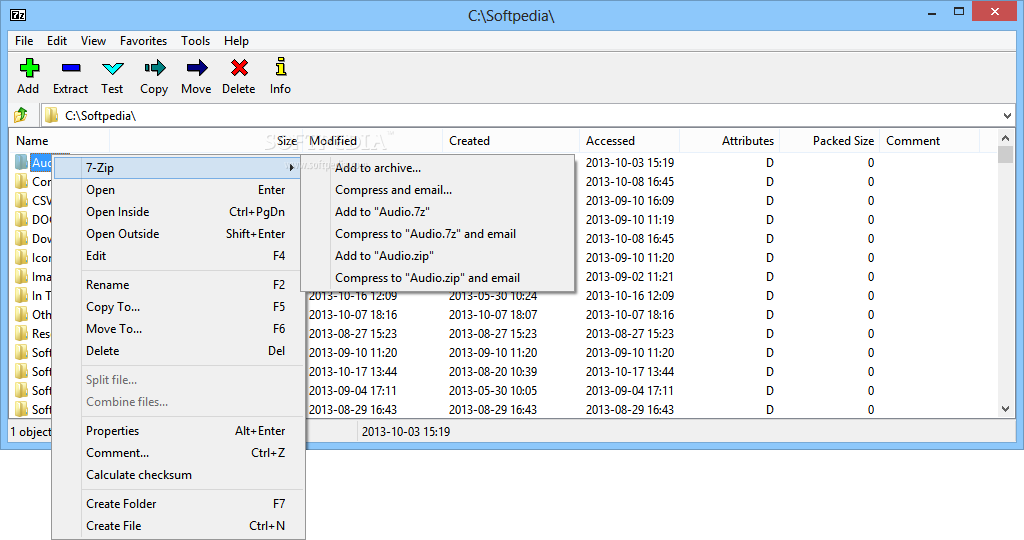Click the 7z application icon in title bar
The image size is (1024, 540).
click(x=18, y=15)
